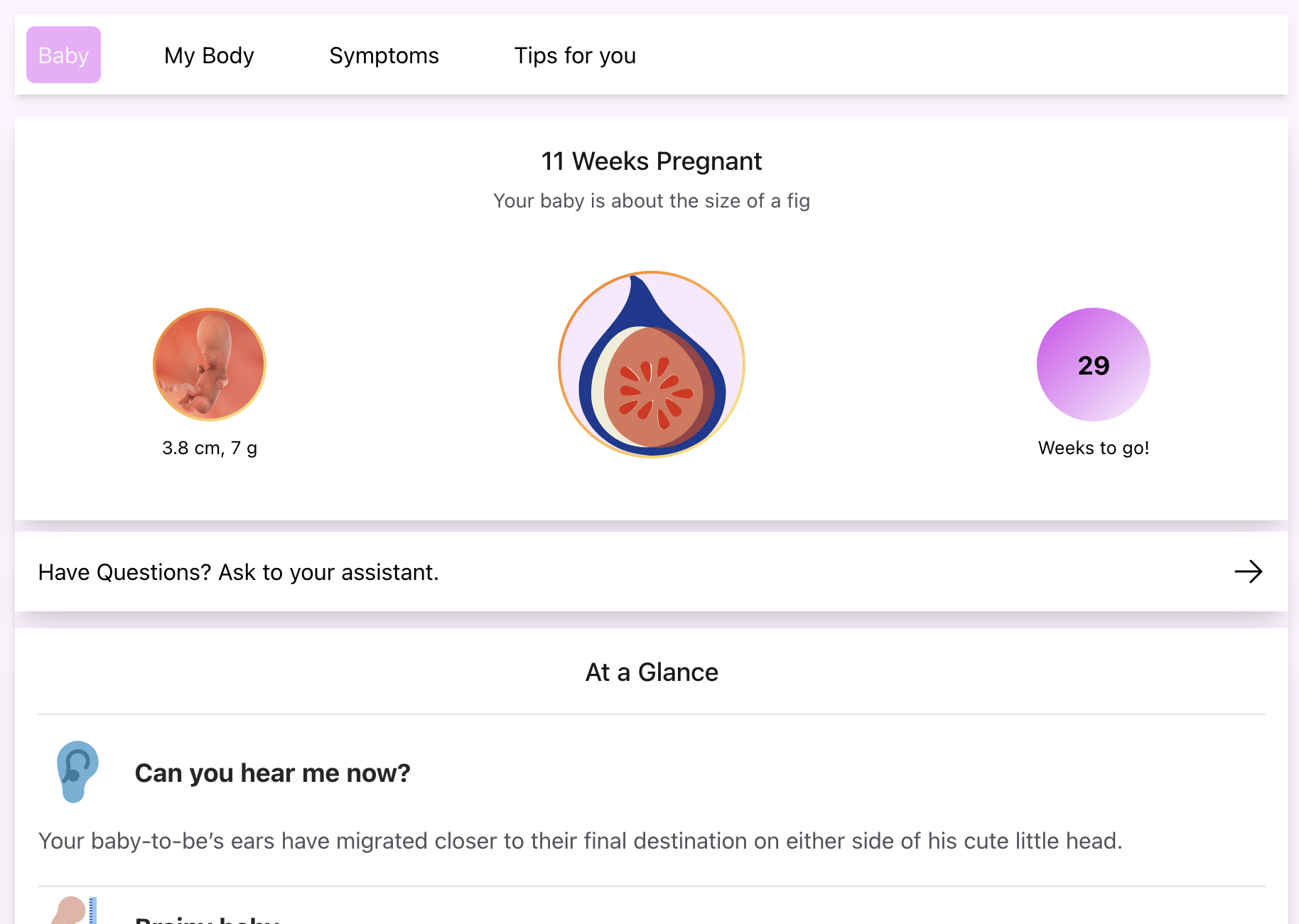Click the 3.8 cm, 7 g size label
1299x924 pixels.
click(210, 448)
